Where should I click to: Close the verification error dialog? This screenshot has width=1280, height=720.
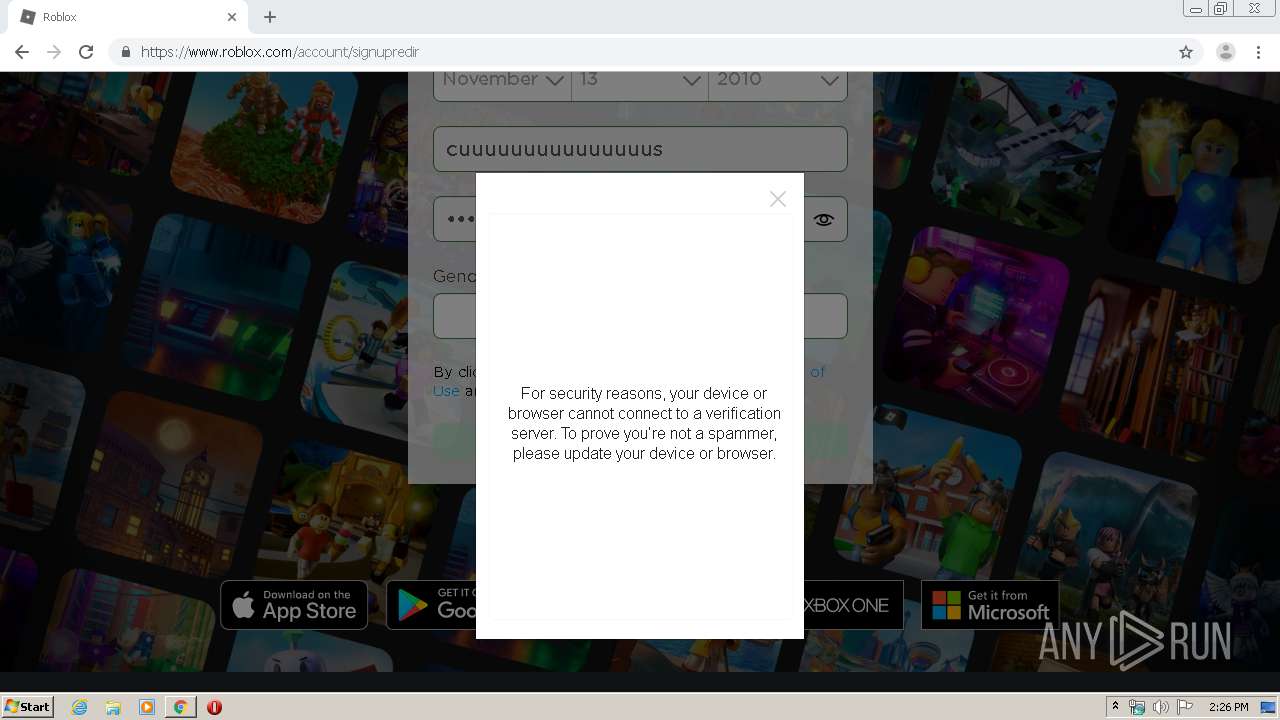(778, 199)
